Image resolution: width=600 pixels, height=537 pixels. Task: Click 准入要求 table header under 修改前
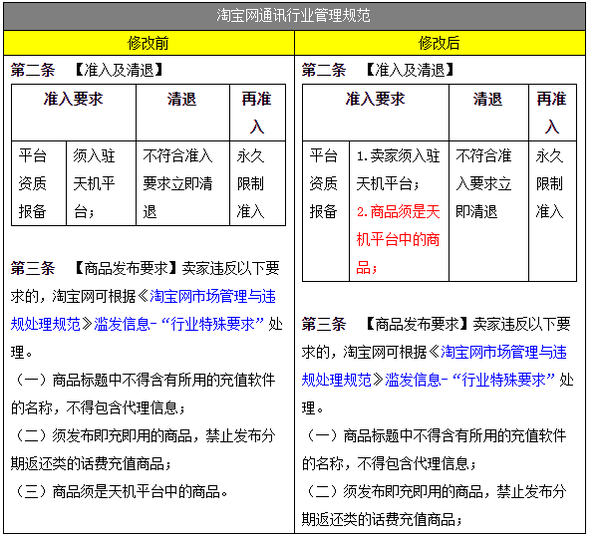pos(73,99)
